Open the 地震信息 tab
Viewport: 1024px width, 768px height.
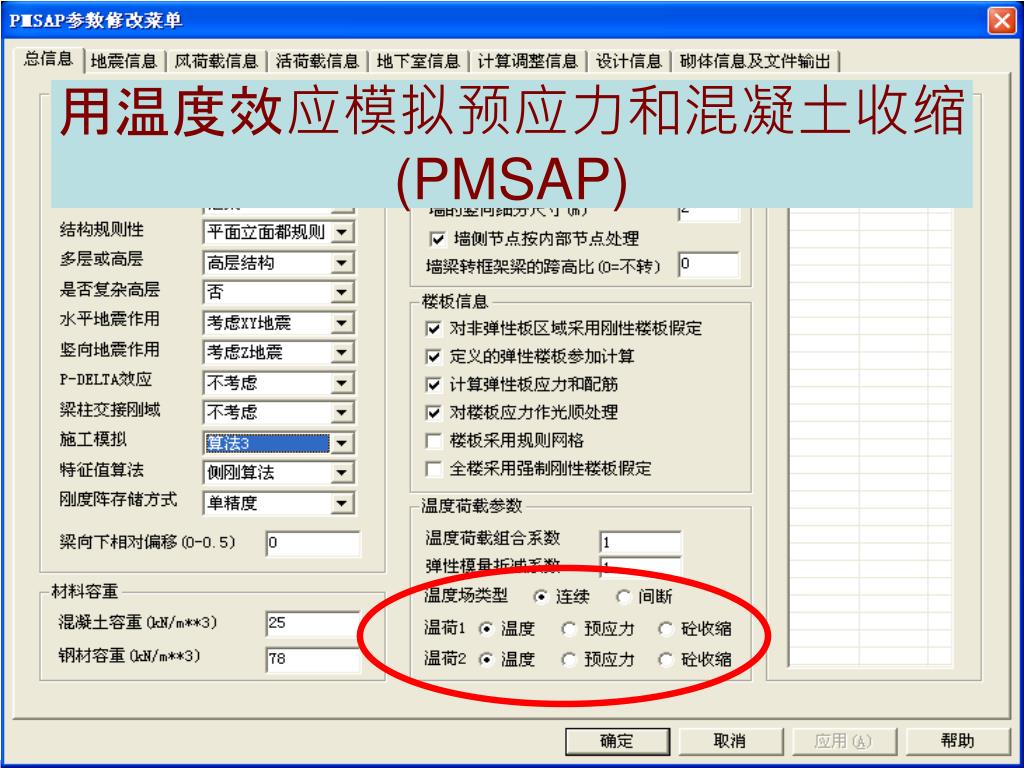pos(123,61)
